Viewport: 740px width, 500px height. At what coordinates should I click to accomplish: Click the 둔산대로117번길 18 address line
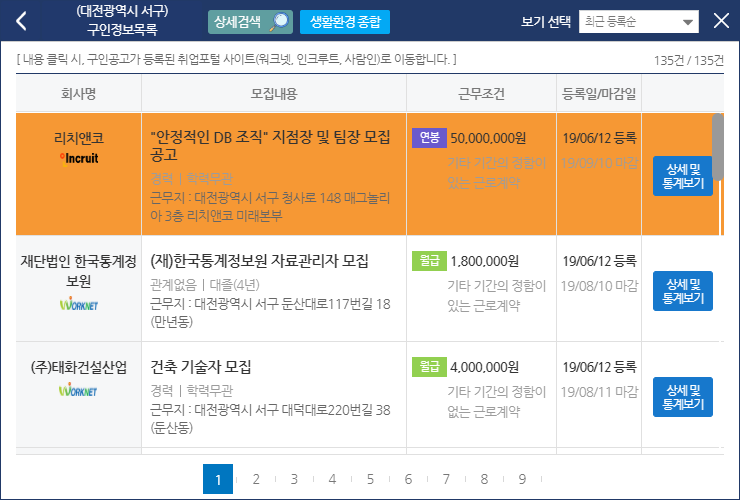(x=270, y=313)
